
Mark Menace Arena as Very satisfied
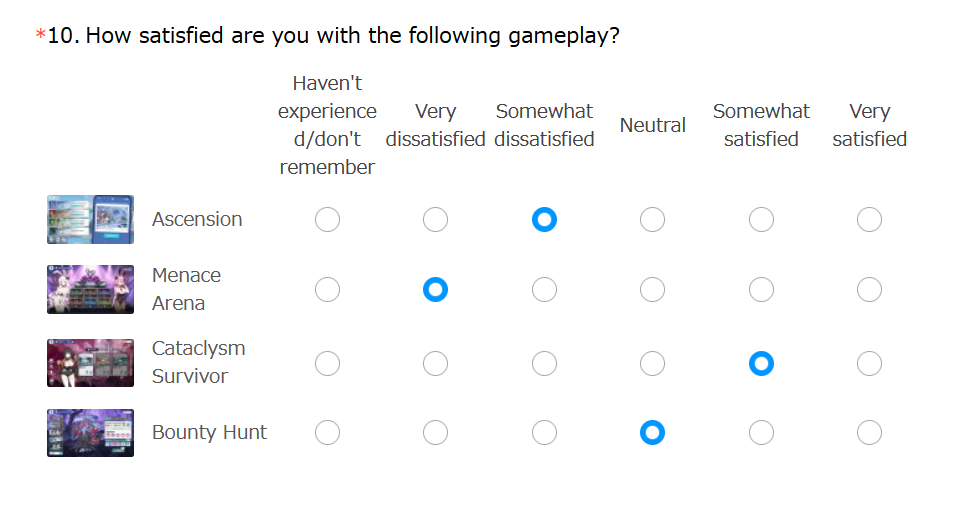pos(869,289)
